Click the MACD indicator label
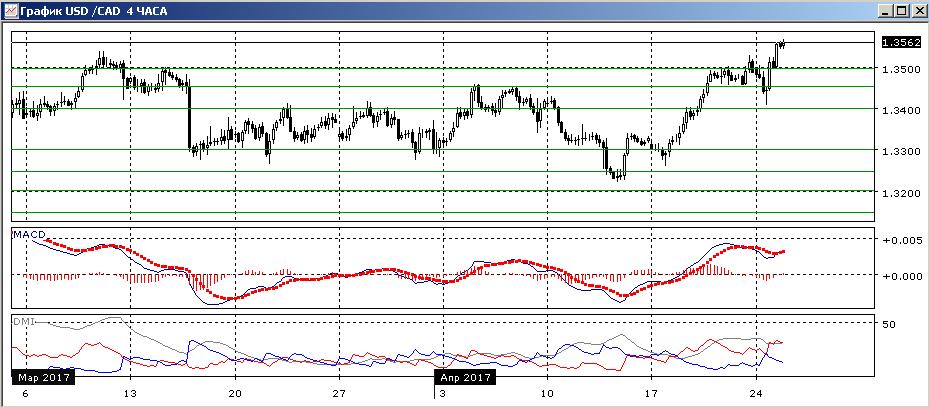This screenshot has width=929, height=407. point(29,235)
